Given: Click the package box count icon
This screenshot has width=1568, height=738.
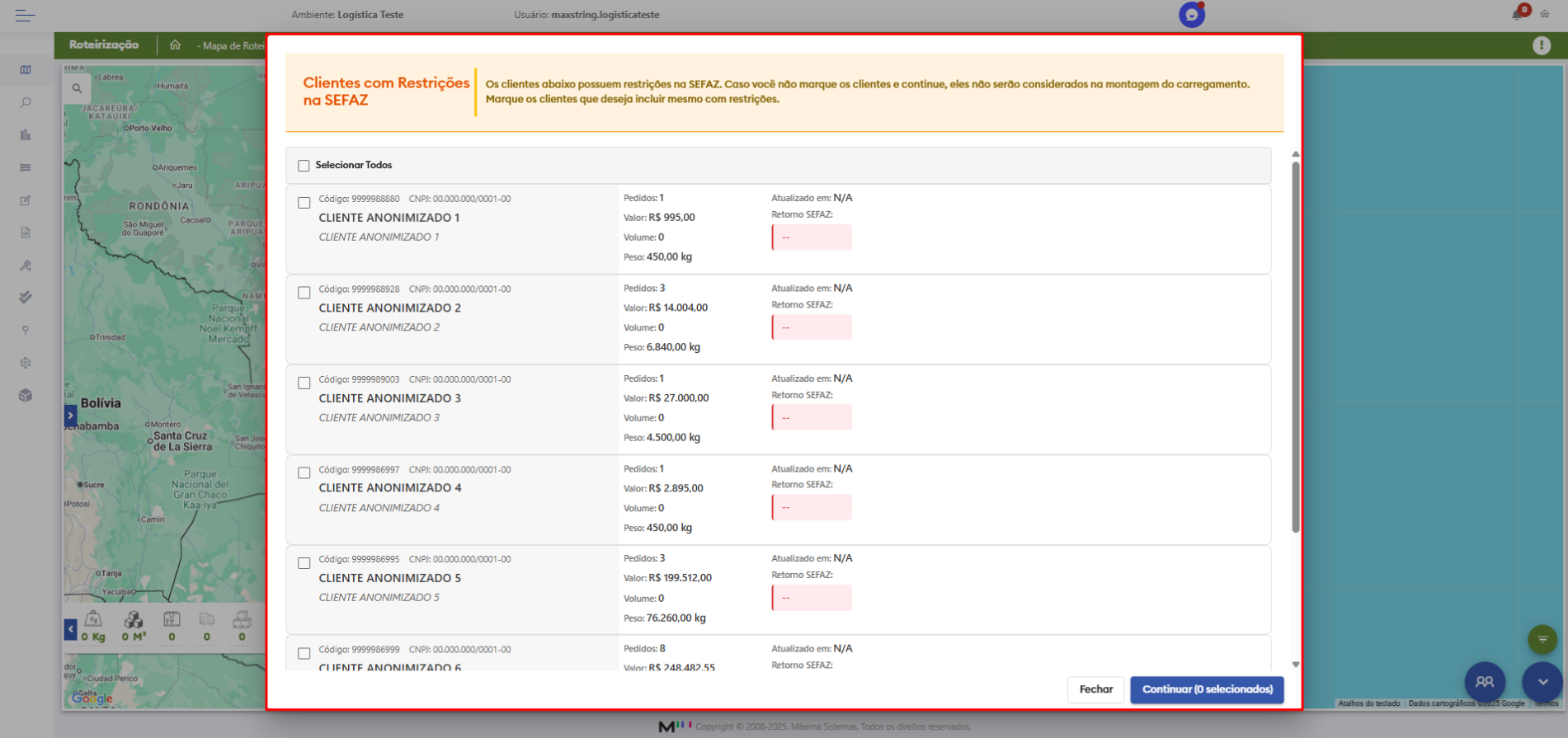Looking at the screenshot, I should point(172,619).
